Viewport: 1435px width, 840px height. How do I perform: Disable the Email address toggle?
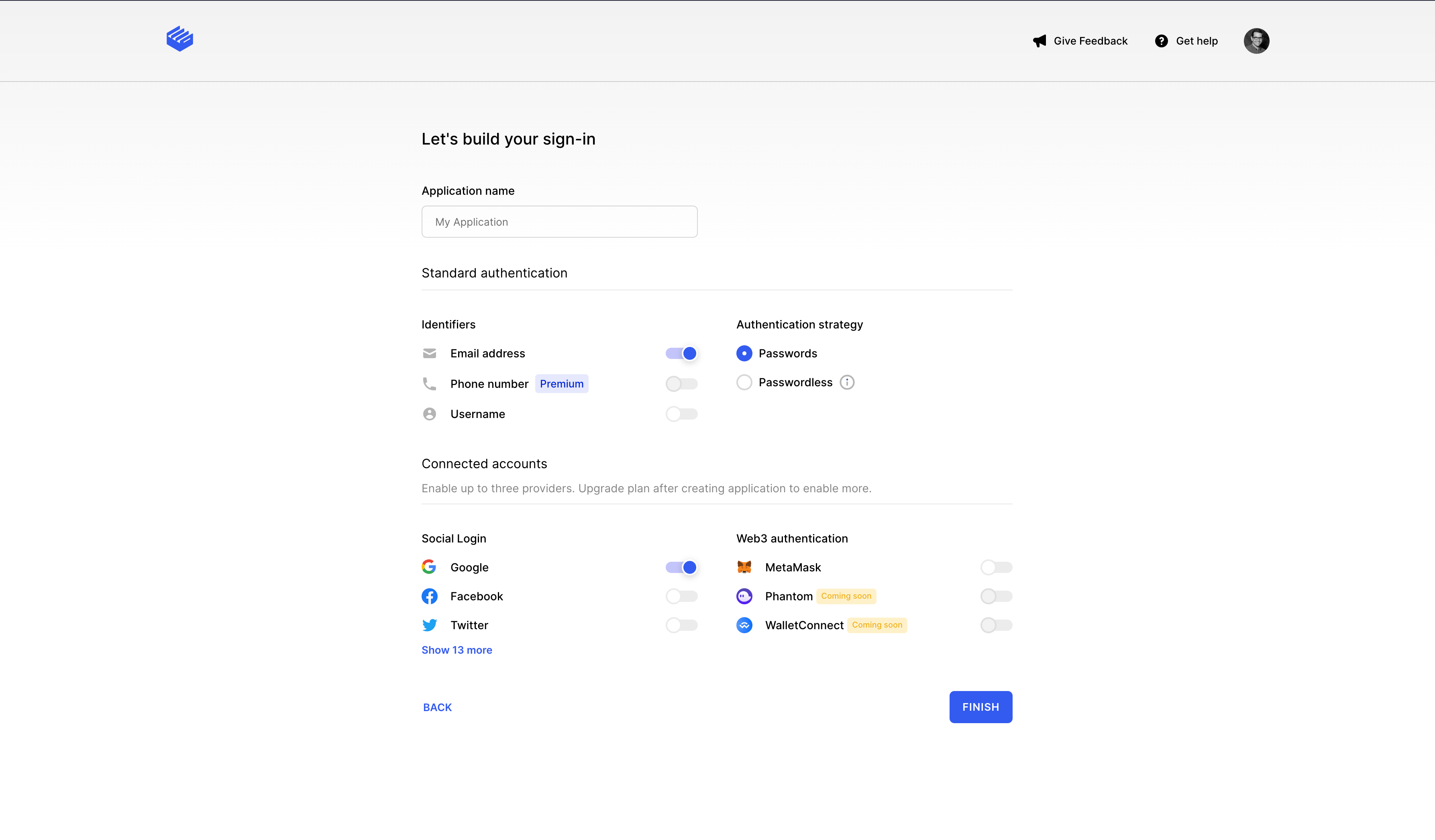pyautogui.click(x=681, y=353)
